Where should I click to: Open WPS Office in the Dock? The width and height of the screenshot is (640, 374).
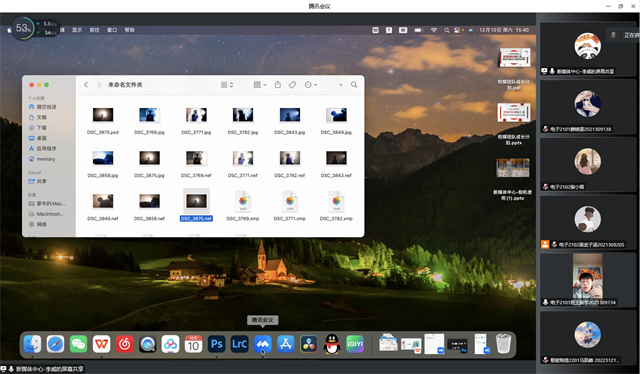click(101, 344)
